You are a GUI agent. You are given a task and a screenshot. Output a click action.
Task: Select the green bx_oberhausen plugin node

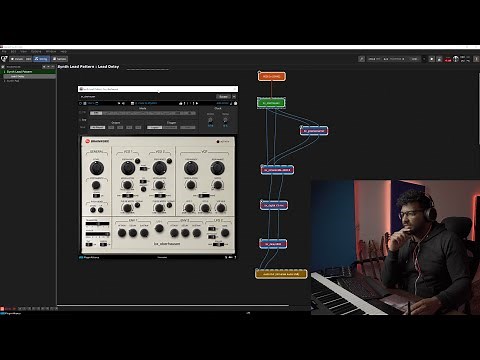point(271,103)
